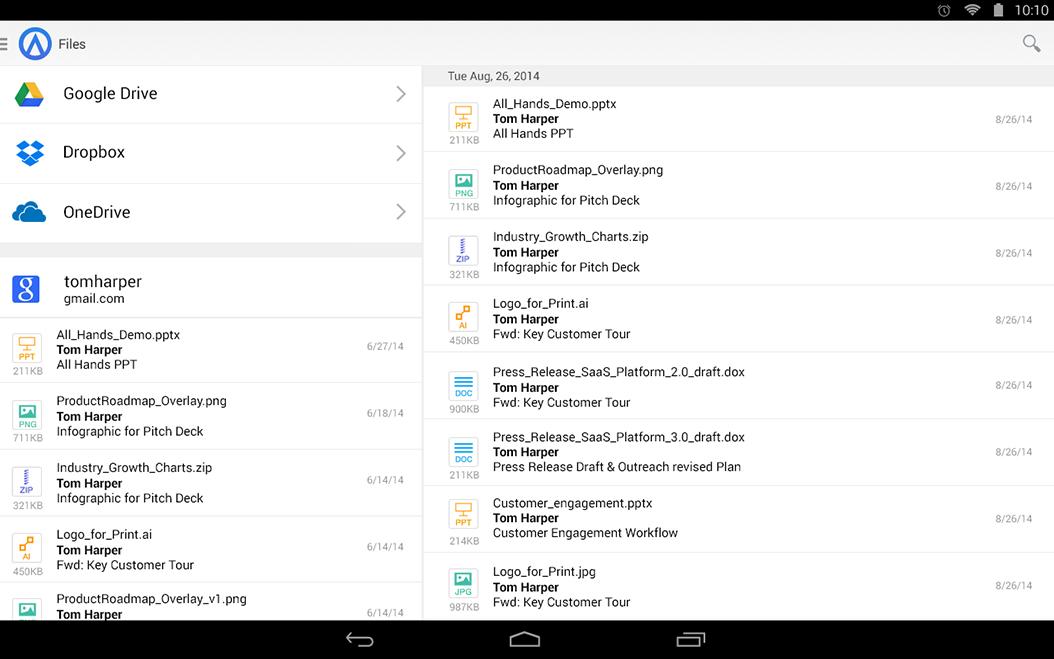Tap the Android home button
The height and width of the screenshot is (659, 1054).
525,639
